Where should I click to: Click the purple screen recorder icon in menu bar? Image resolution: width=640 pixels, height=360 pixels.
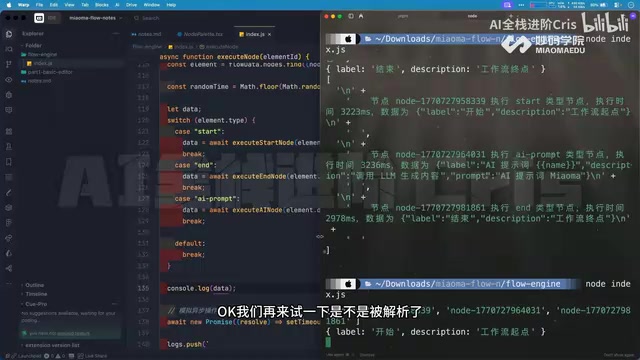507,5
